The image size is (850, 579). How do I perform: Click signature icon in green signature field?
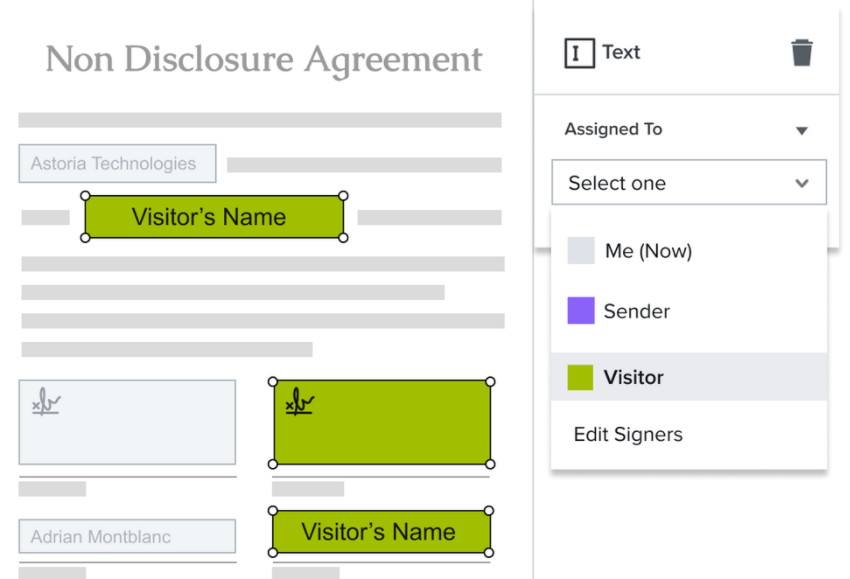tap(299, 403)
